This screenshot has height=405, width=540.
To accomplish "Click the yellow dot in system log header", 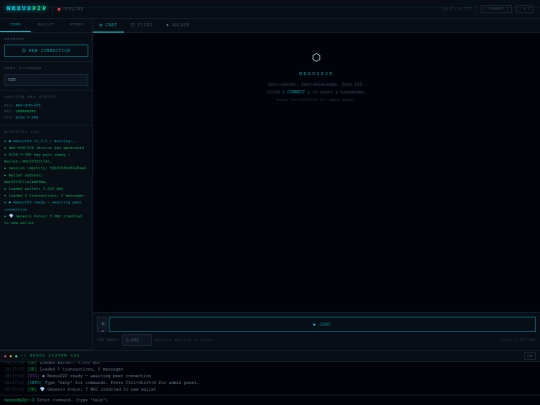I will [11, 356].
